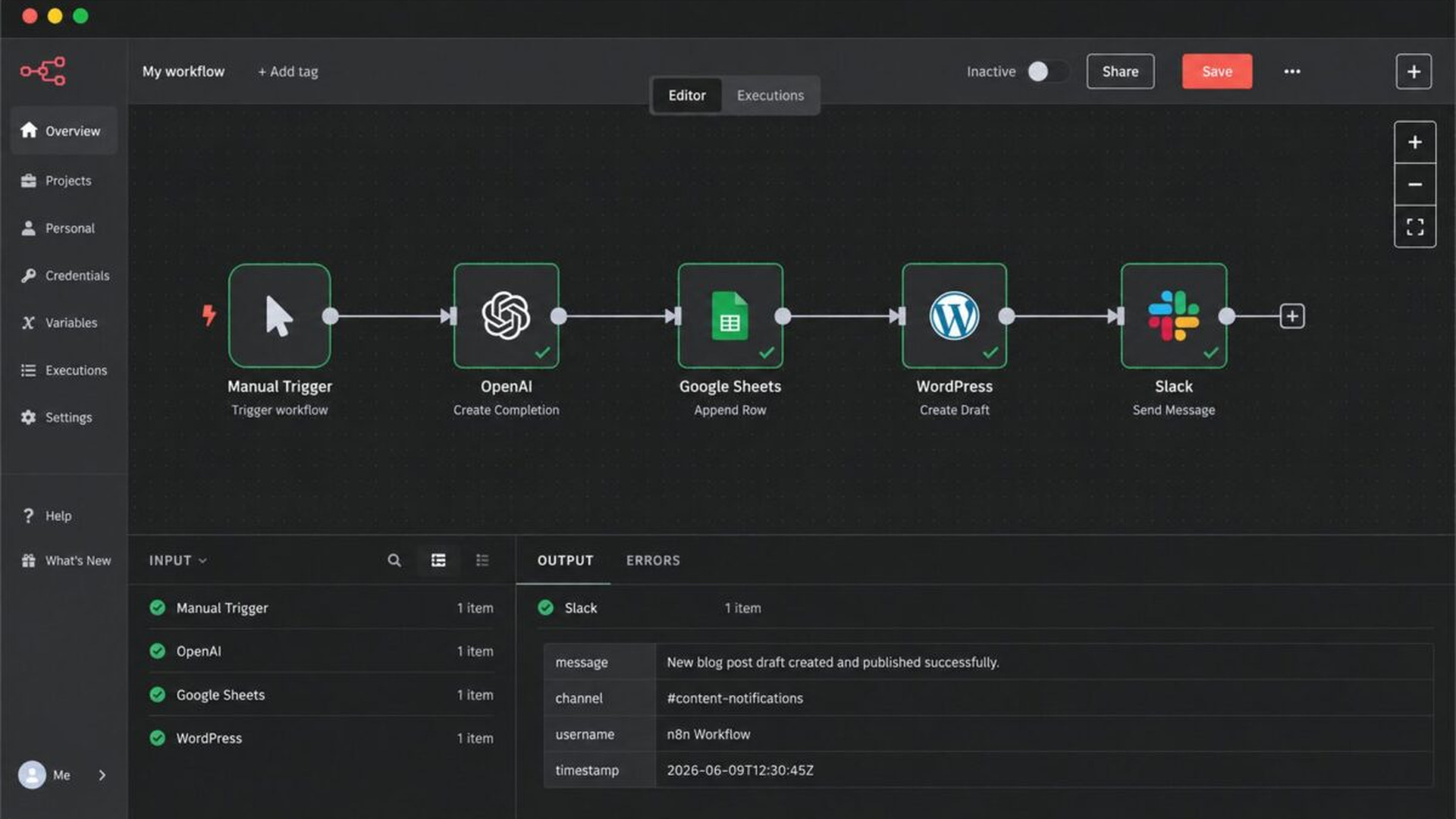Select the Manual Trigger node
This screenshot has width=1456, height=819.
pyautogui.click(x=280, y=315)
